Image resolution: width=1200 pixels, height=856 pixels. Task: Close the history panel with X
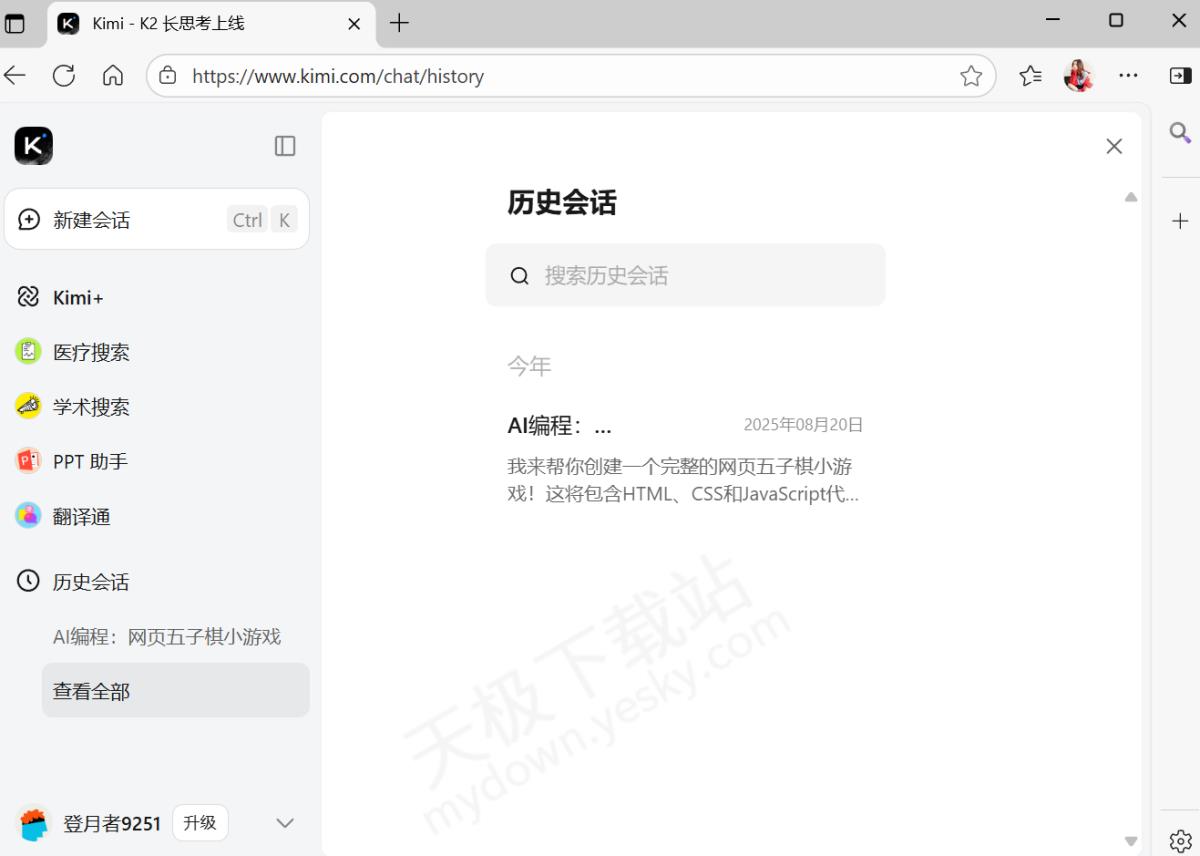point(1114,146)
